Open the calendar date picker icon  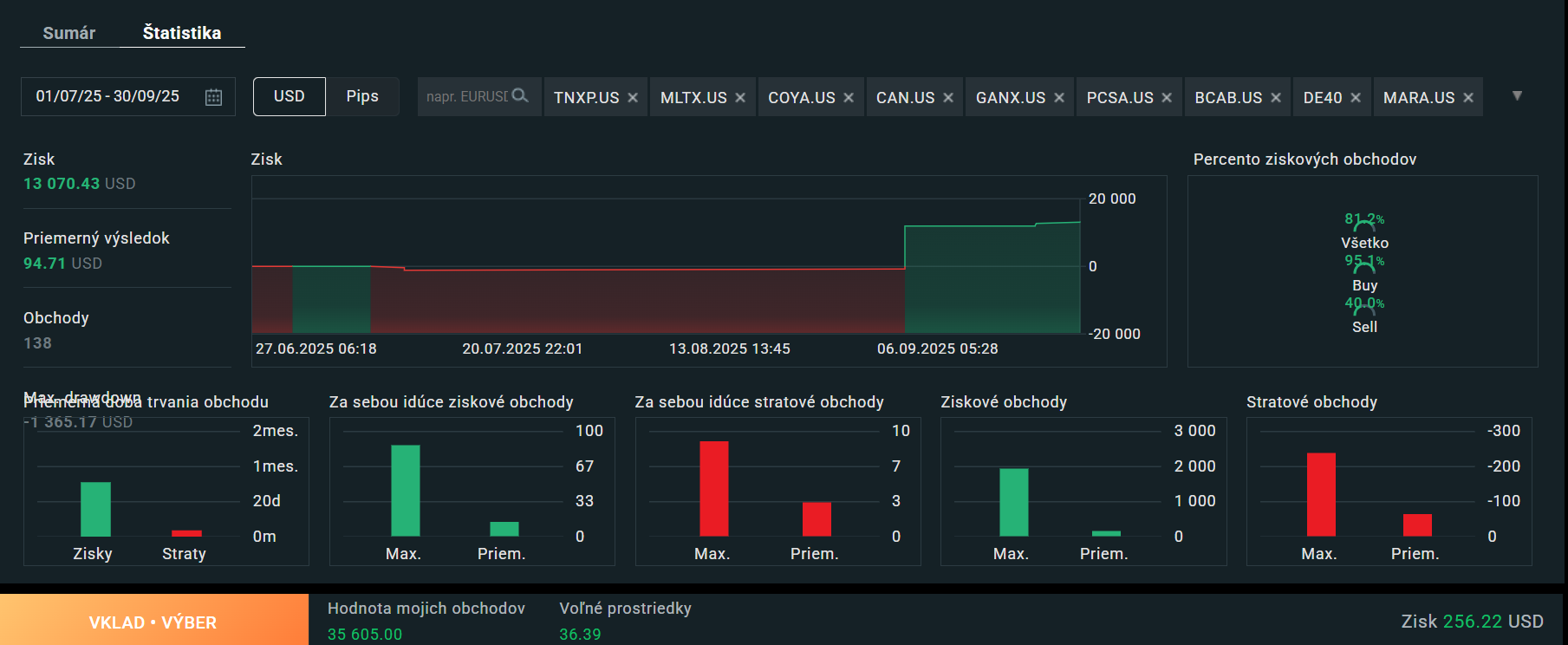tap(213, 97)
